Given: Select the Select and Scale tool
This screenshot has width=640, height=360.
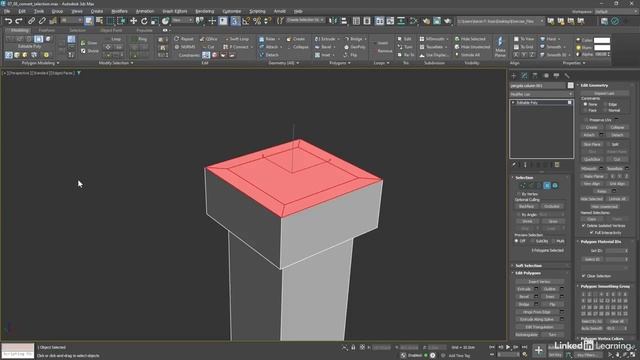Looking at the screenshot, I should (x=155, y=21).
